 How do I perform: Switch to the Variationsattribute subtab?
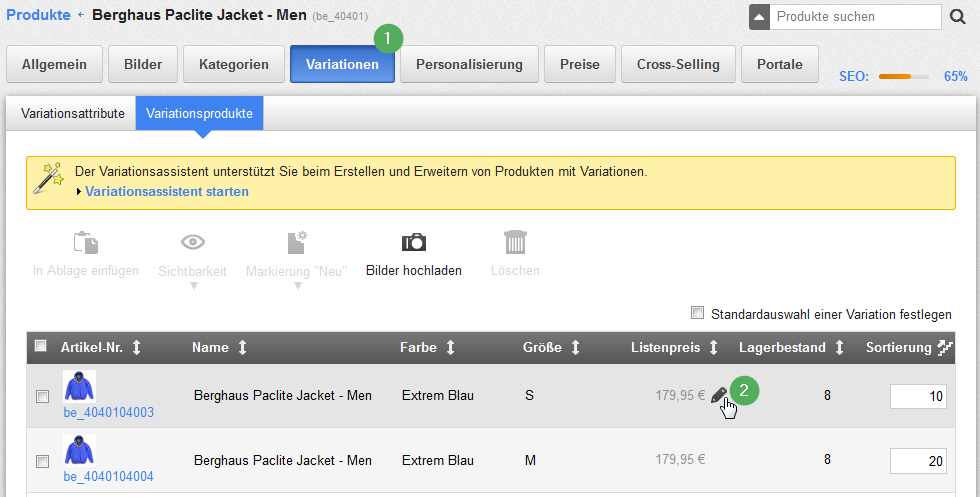point(72,114)
